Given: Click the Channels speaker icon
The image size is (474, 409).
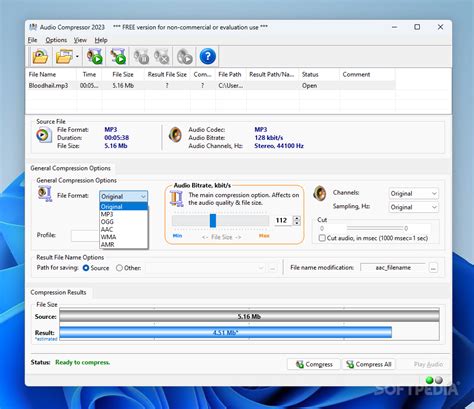Looking at the screenshot, I should coord(320,193).
